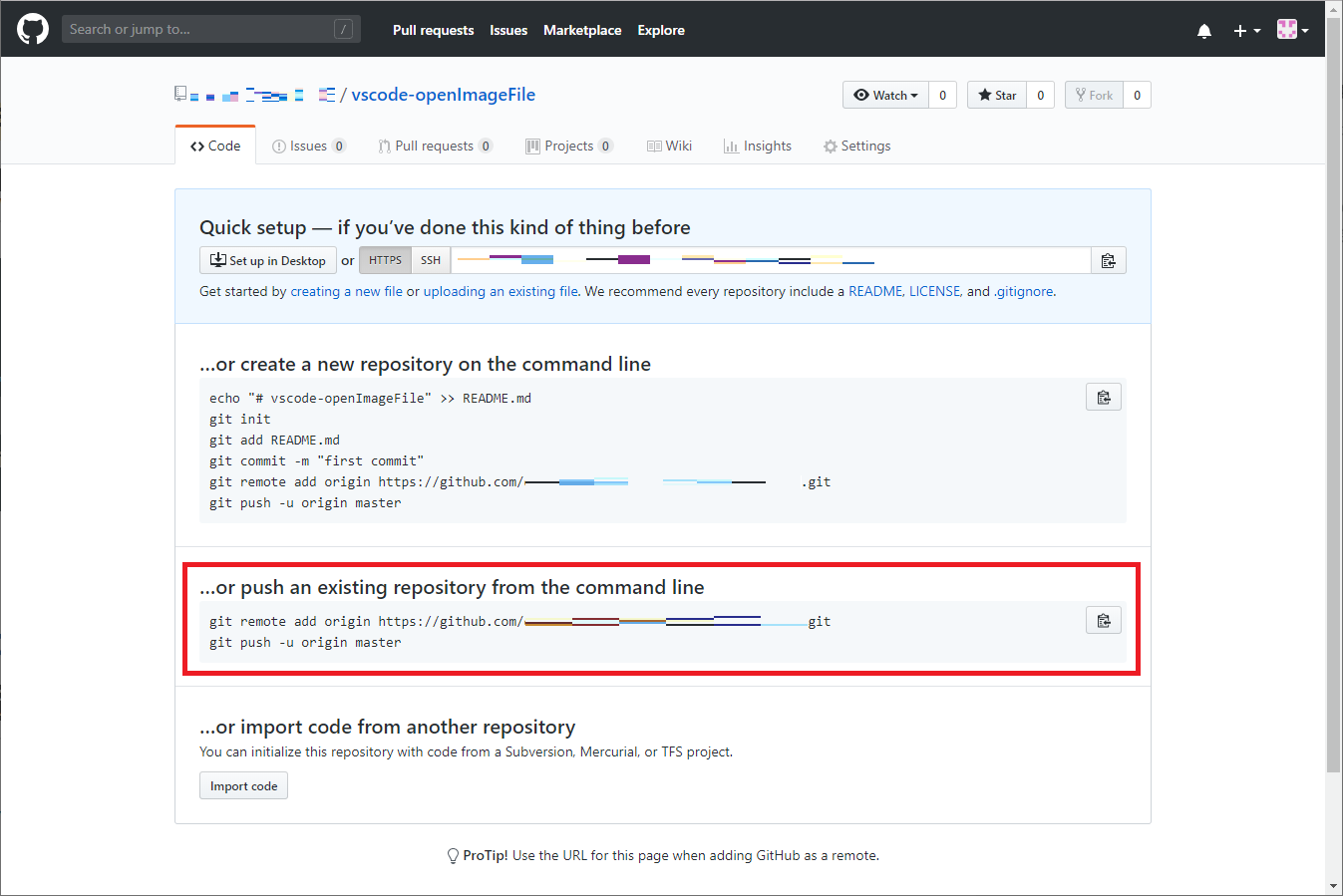Switch to the Code tab
Viewport: 1343px width, 896px height.
coord(215,146)
